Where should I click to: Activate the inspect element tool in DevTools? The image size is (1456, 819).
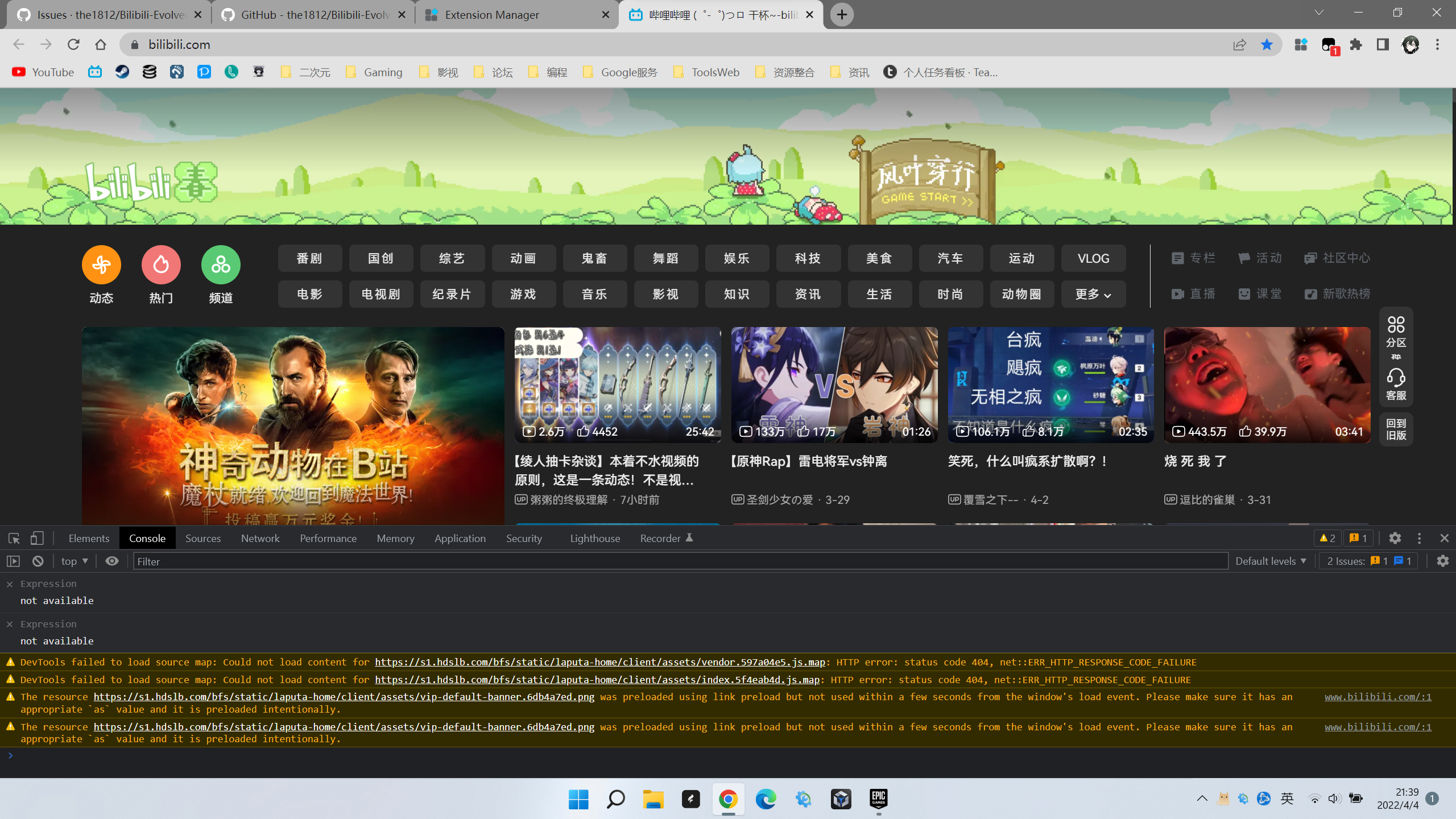13,537
